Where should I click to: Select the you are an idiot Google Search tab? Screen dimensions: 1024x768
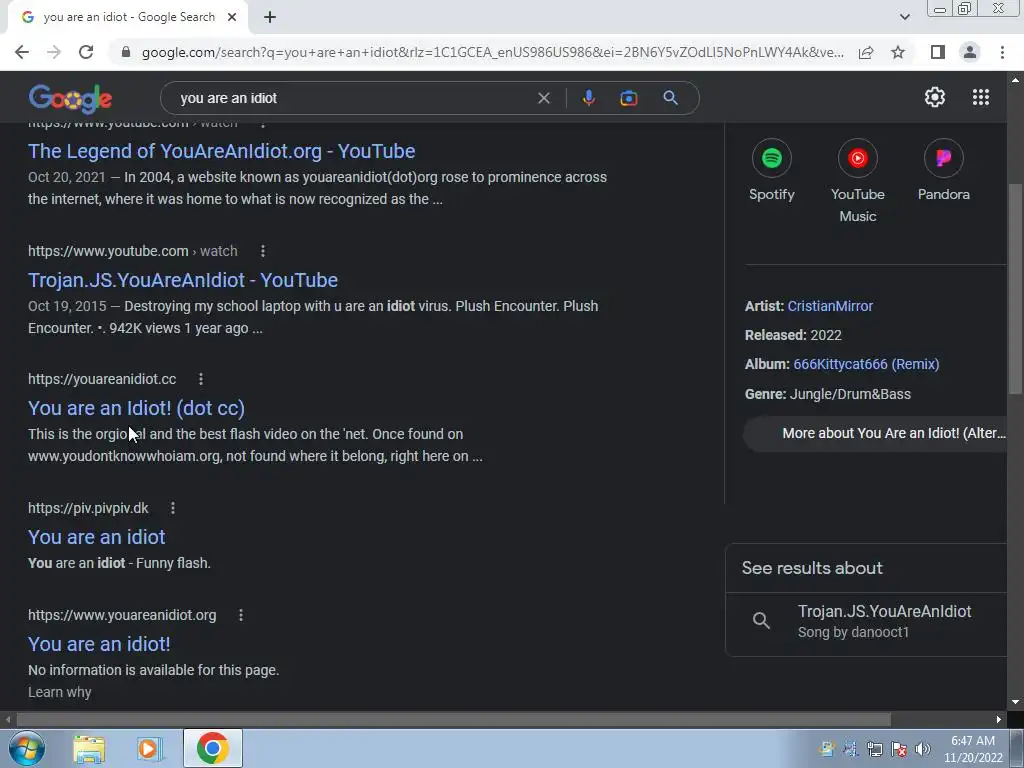pyautogui.click(x=129, y=18)
